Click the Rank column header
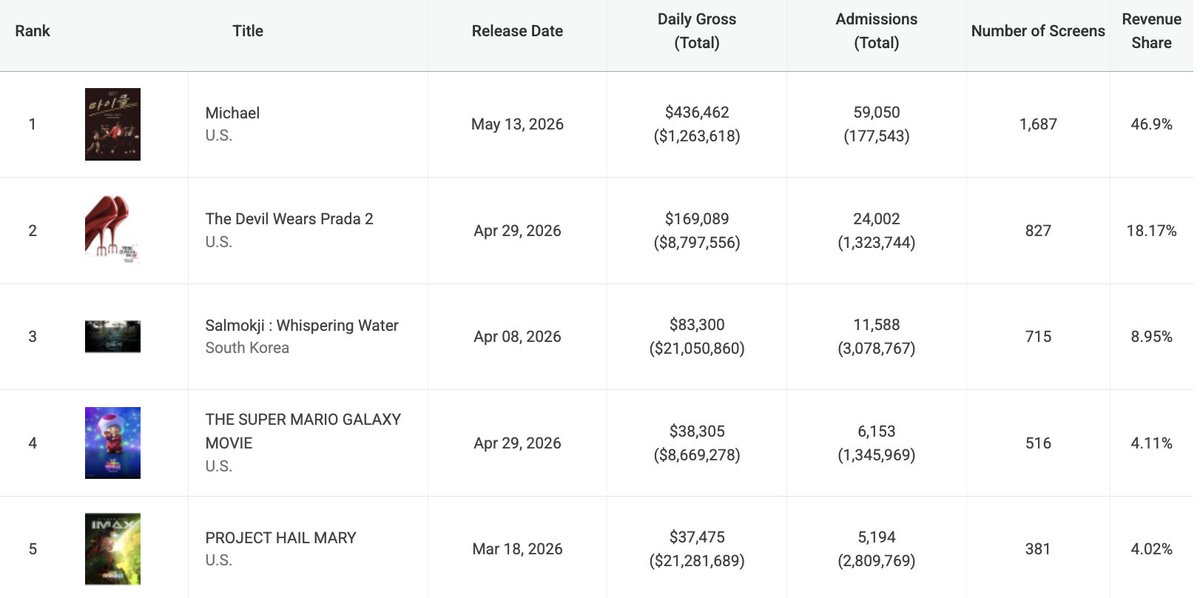The height and width of the screenshot is (598, 1200). pyautogui.click(x=33, y=31)
